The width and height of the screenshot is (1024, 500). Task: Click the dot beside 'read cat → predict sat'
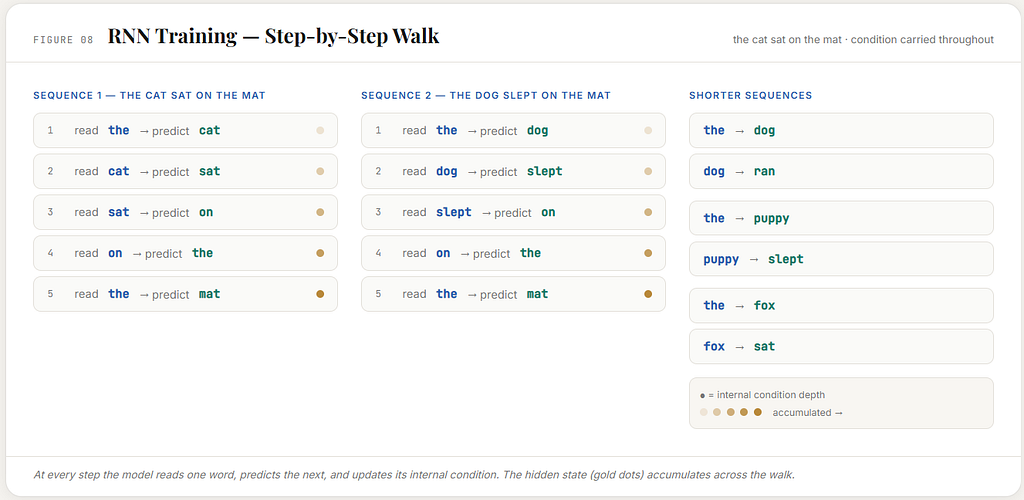click(320, 171)
